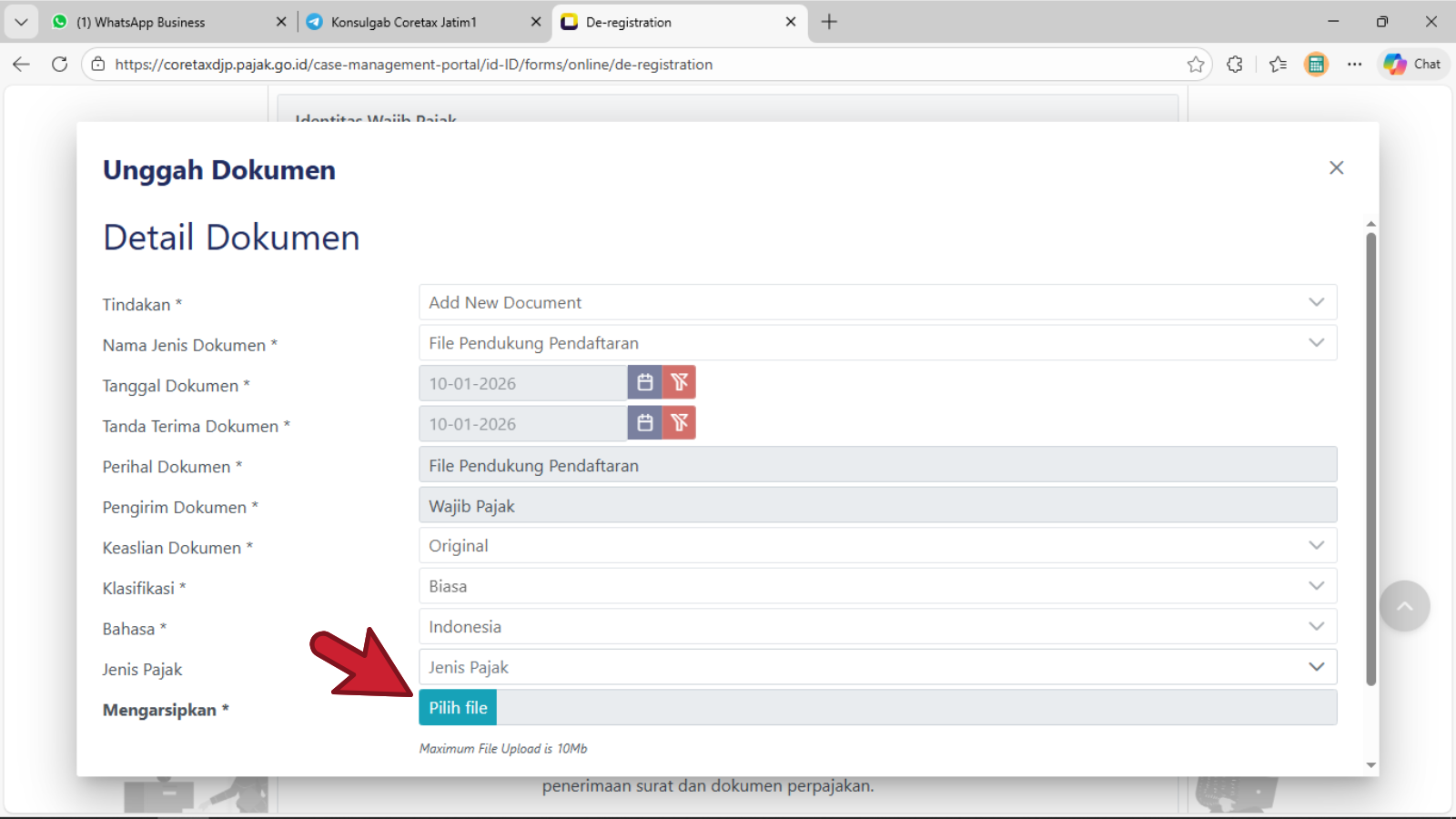Expand the Bahasa dropdown
1456x819 pixels.
tap(877, 627)
